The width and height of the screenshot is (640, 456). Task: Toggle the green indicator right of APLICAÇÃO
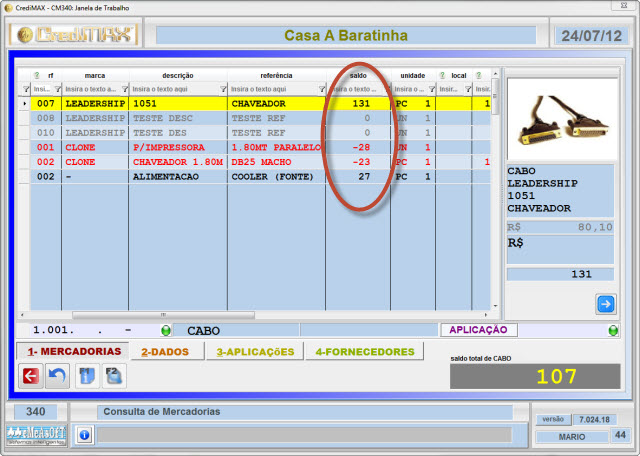click(611, 330)
